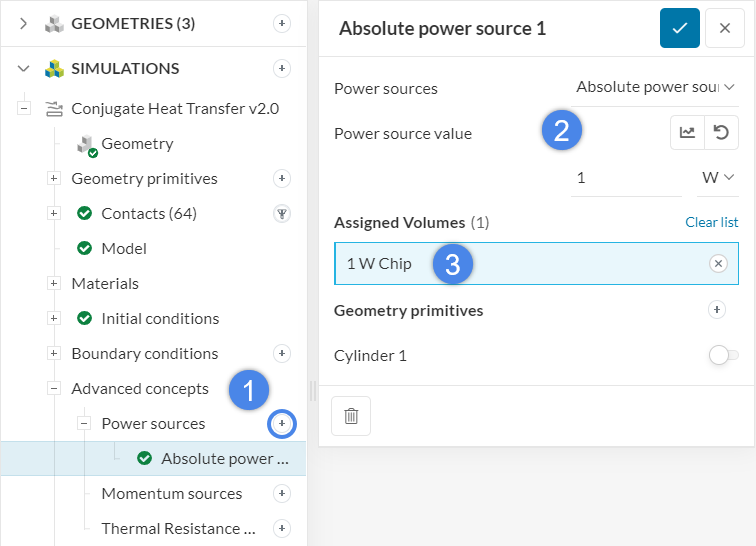Image resolution: width=756 pixels, height=546 pixels.
Task: Click the Advanced concepts label
Action: coord(140,389)
